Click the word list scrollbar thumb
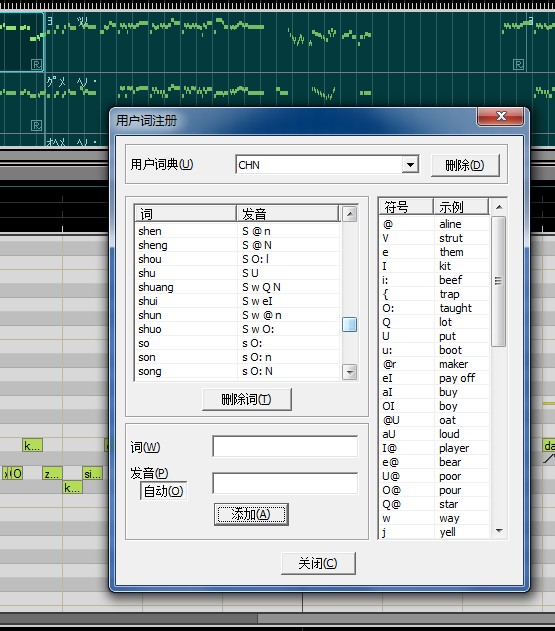Image resolution: width=555 pixels, height=631 pixels. point(349,324)
